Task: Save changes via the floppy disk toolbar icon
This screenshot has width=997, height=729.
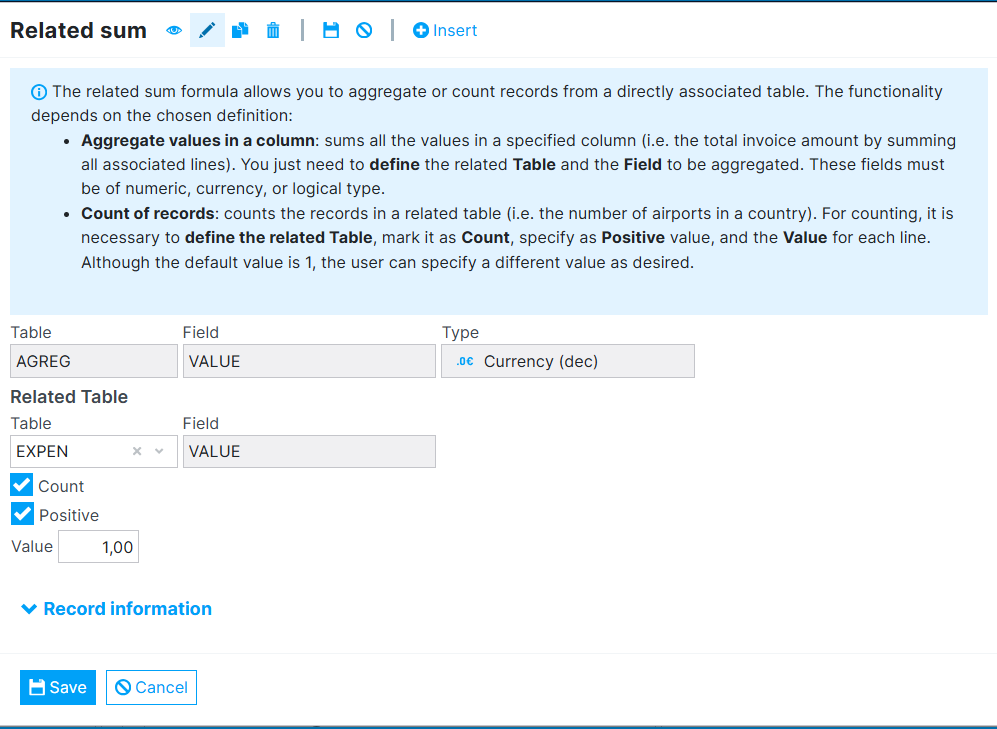Action: (x=331, y=30)
